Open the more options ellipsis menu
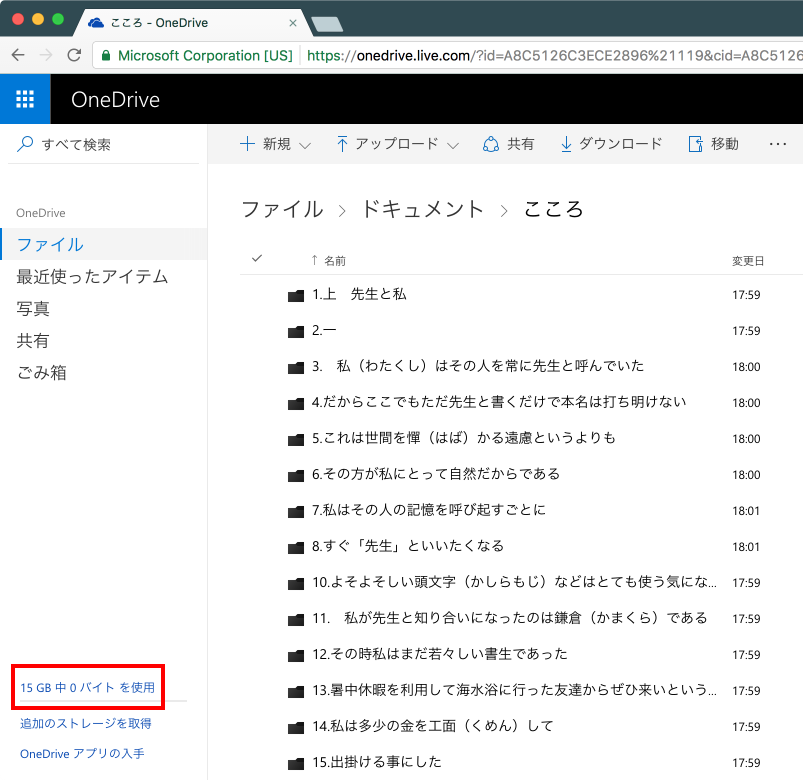The image size is (803, 780). point(778,144)
